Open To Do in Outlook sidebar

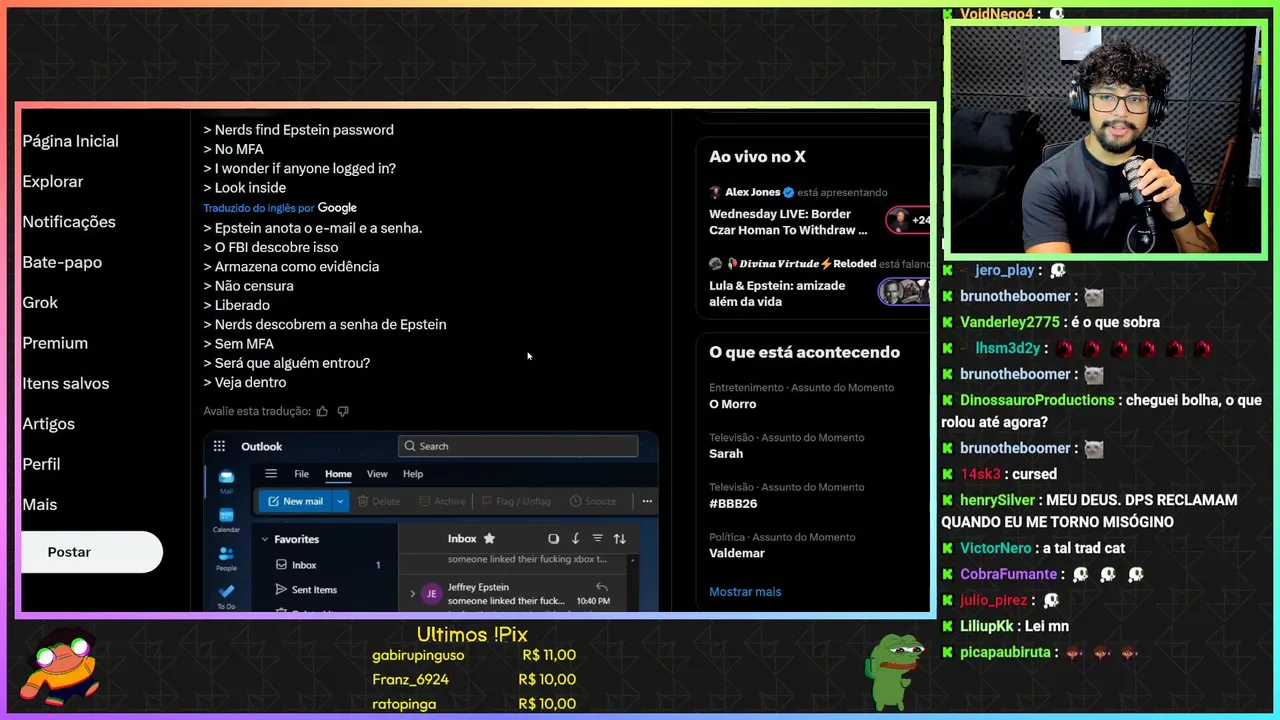226,596
